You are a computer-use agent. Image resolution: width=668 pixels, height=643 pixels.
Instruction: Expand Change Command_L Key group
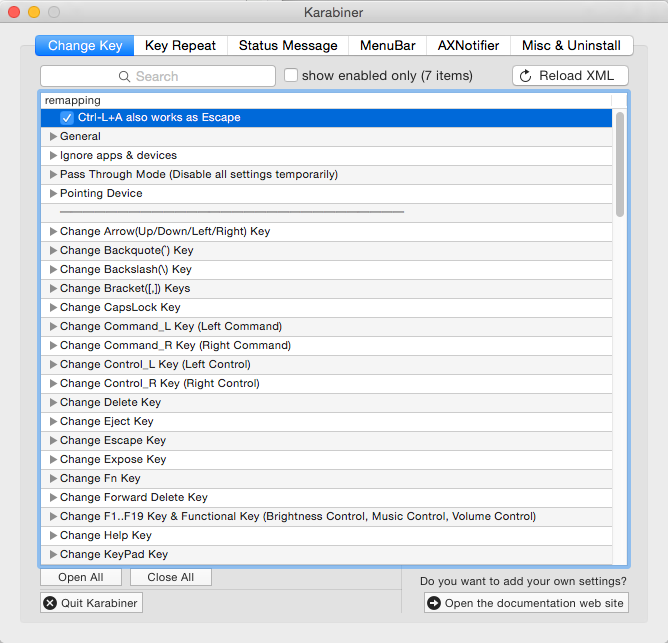53,326
